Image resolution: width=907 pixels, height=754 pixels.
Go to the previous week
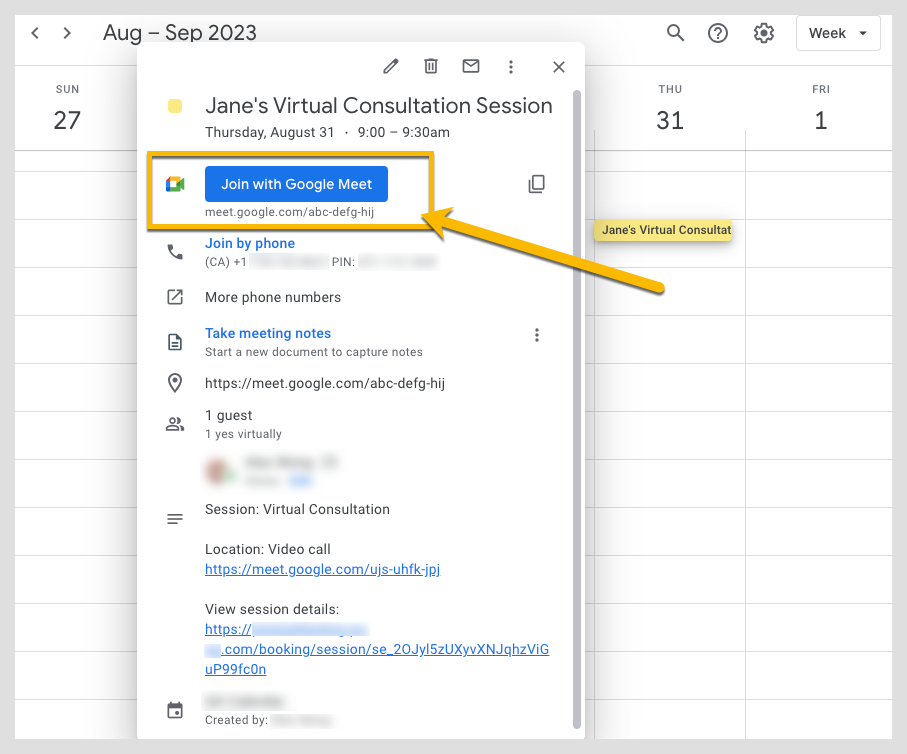(35, 33)
